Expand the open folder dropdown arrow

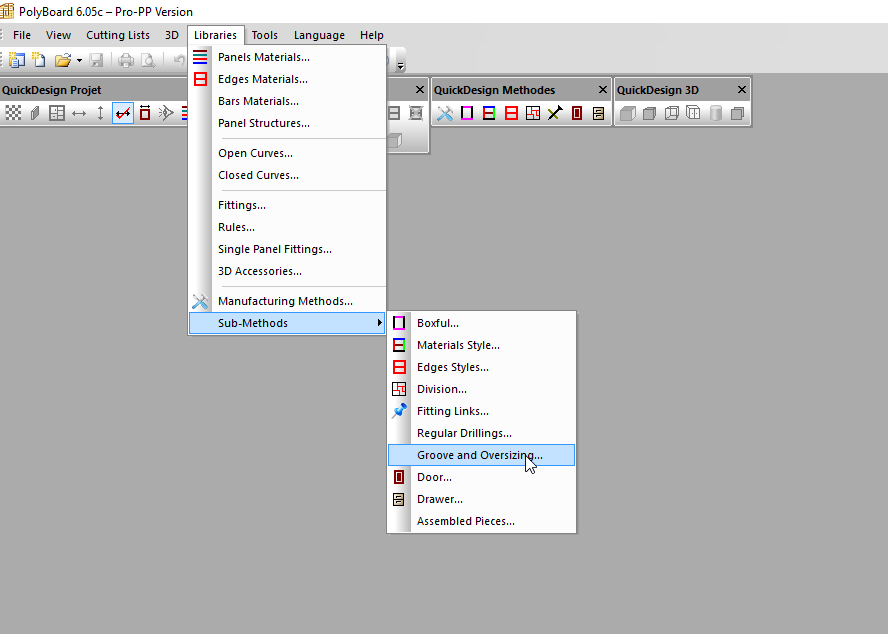click(79, 60)
